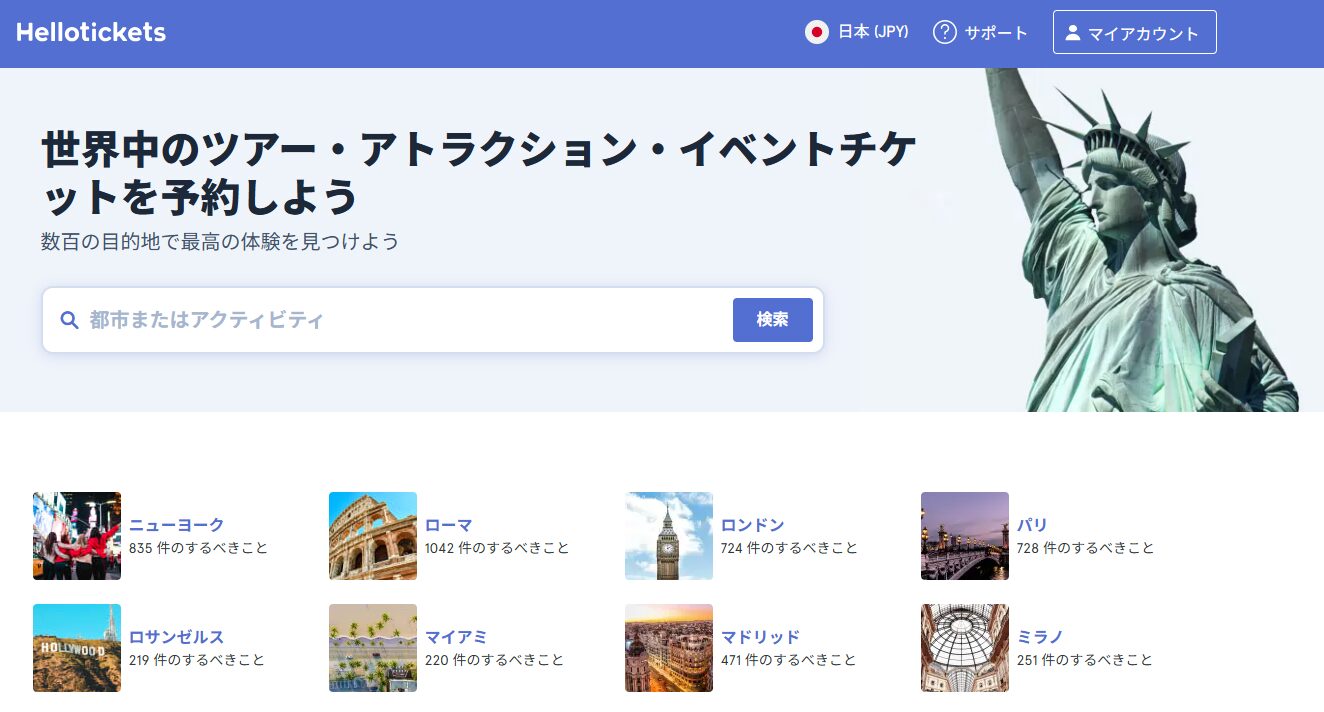This screenshot has width=1324, height=712.
Task: Choose the Milan galleria dome thumbnail
Action: coord(965,648)
